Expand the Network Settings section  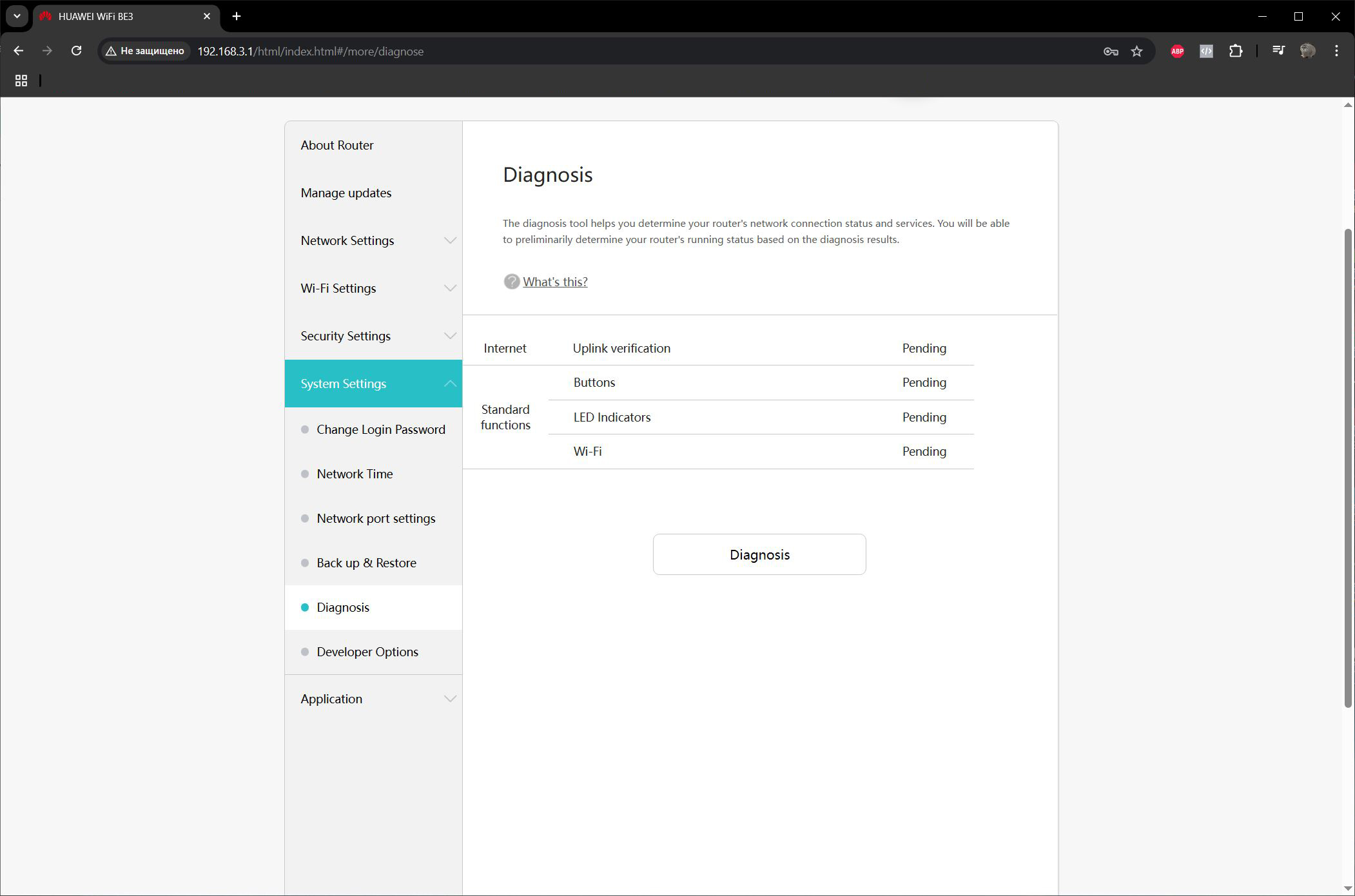(373, 240)
